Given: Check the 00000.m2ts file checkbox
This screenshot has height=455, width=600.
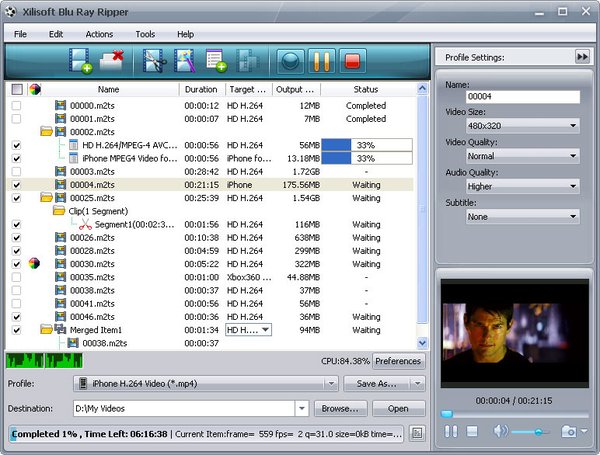Looking at the screenshot, I should point(15,106).
